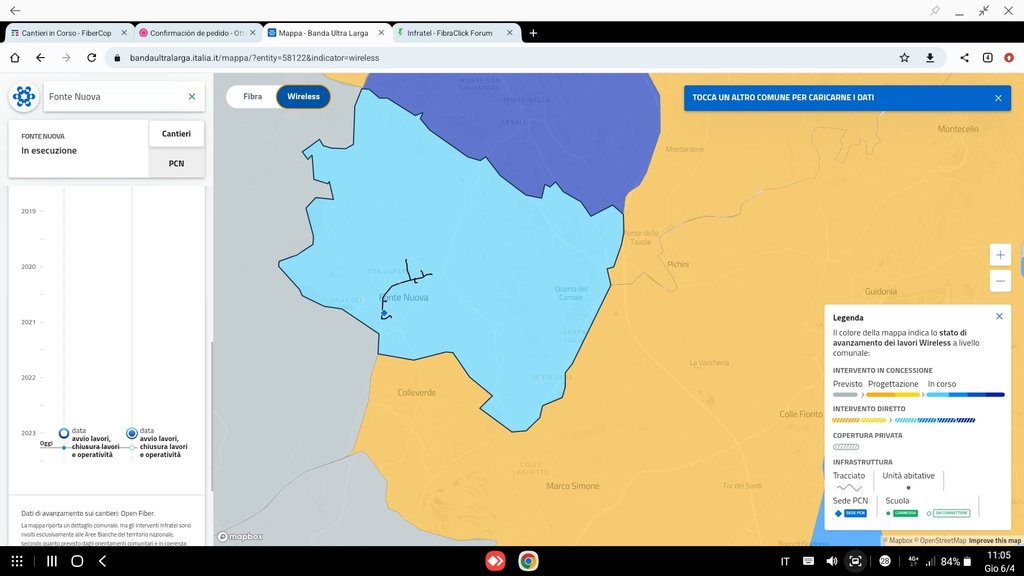Clear the Fonte Nuova search field
The image size is (1024, 576).
pyautogui.click(x=192, y=97)
